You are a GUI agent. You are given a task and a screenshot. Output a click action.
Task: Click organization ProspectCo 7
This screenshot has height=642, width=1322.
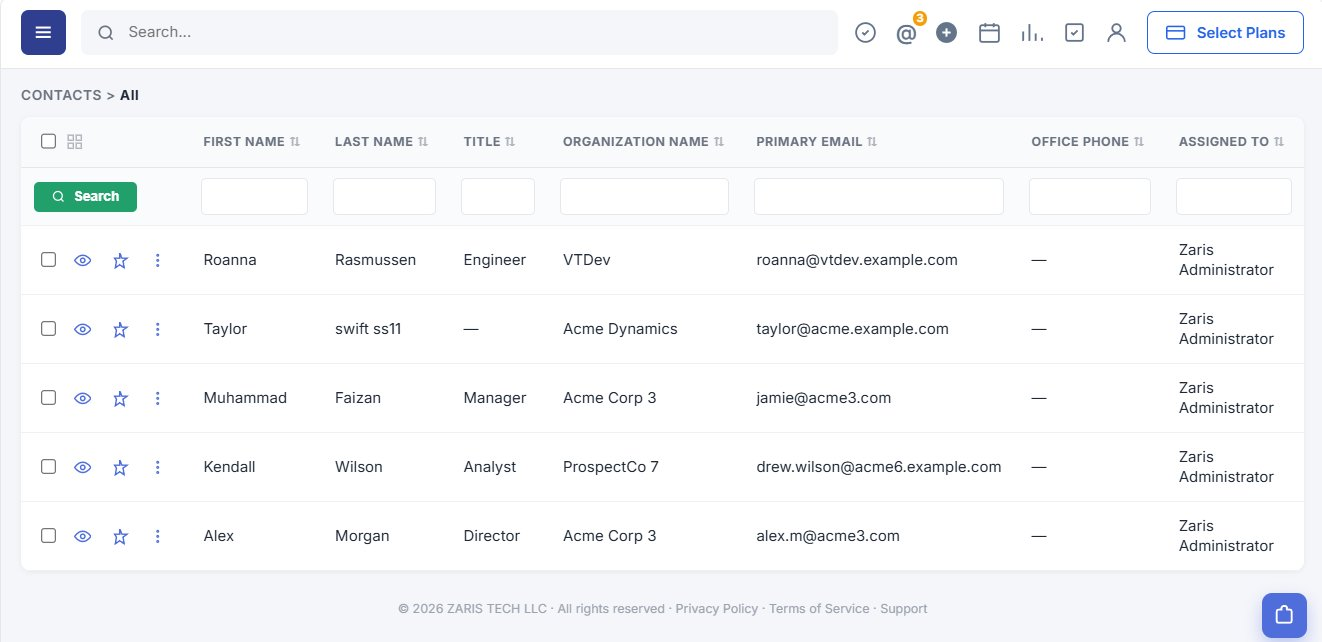pos(611,467)
